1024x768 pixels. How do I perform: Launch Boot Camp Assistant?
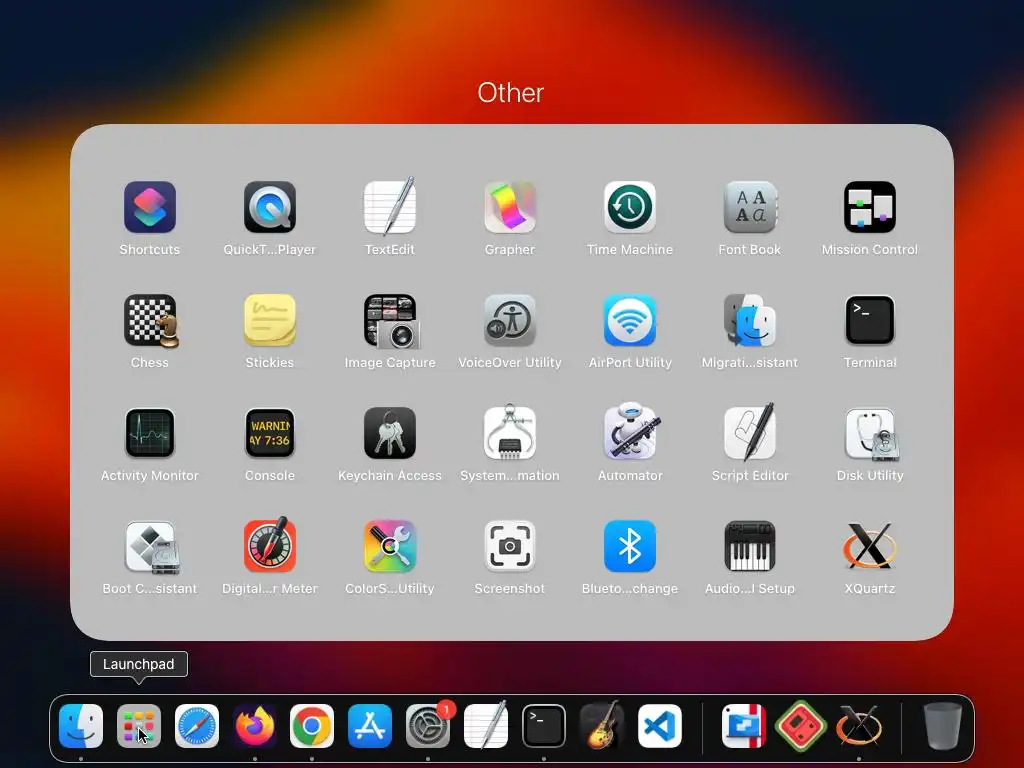click(x=150, y=547)
